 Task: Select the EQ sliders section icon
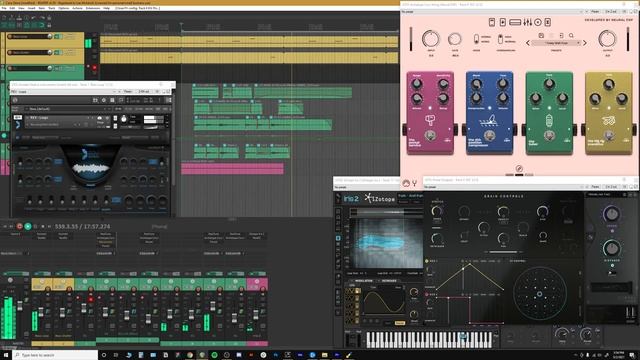click(x=528, y=22)
